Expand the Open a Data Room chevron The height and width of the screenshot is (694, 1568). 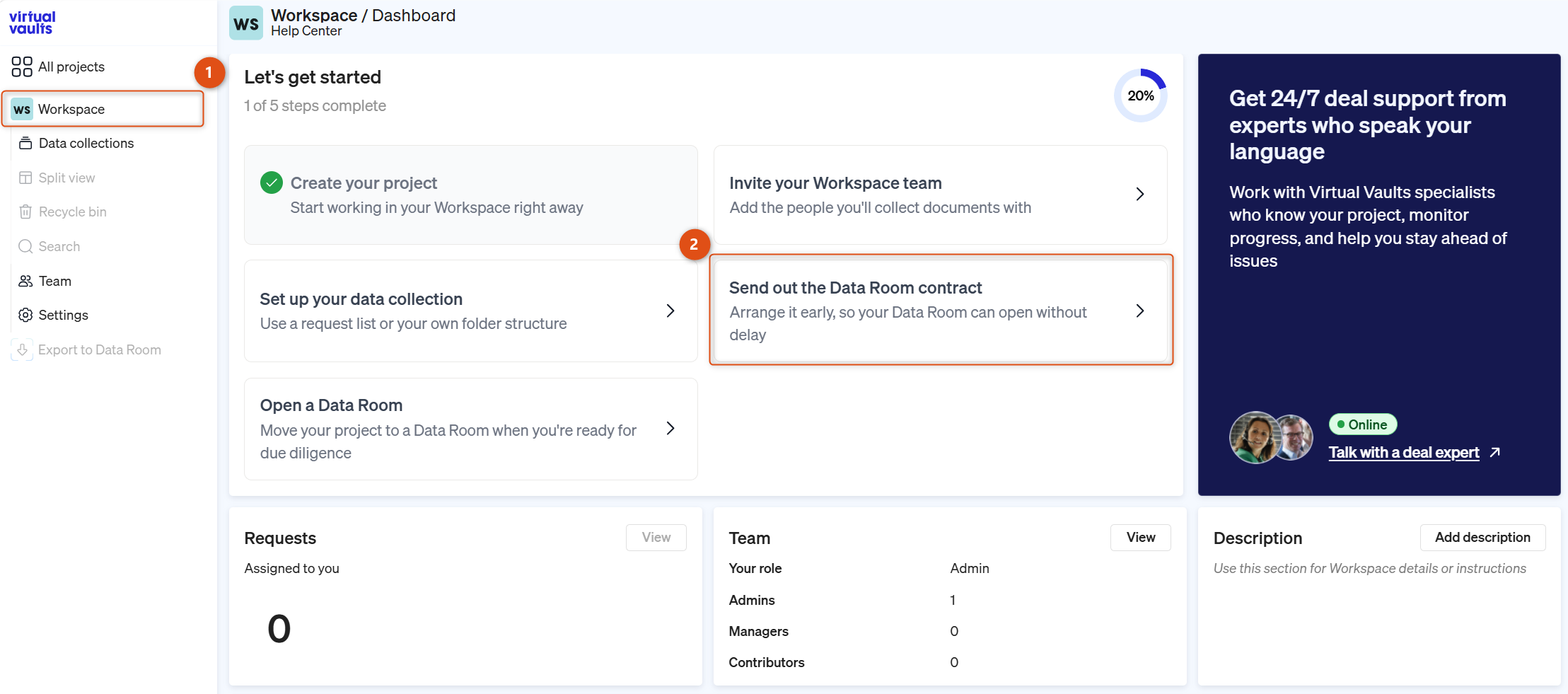pyautogui.click(x=670, y=428)
